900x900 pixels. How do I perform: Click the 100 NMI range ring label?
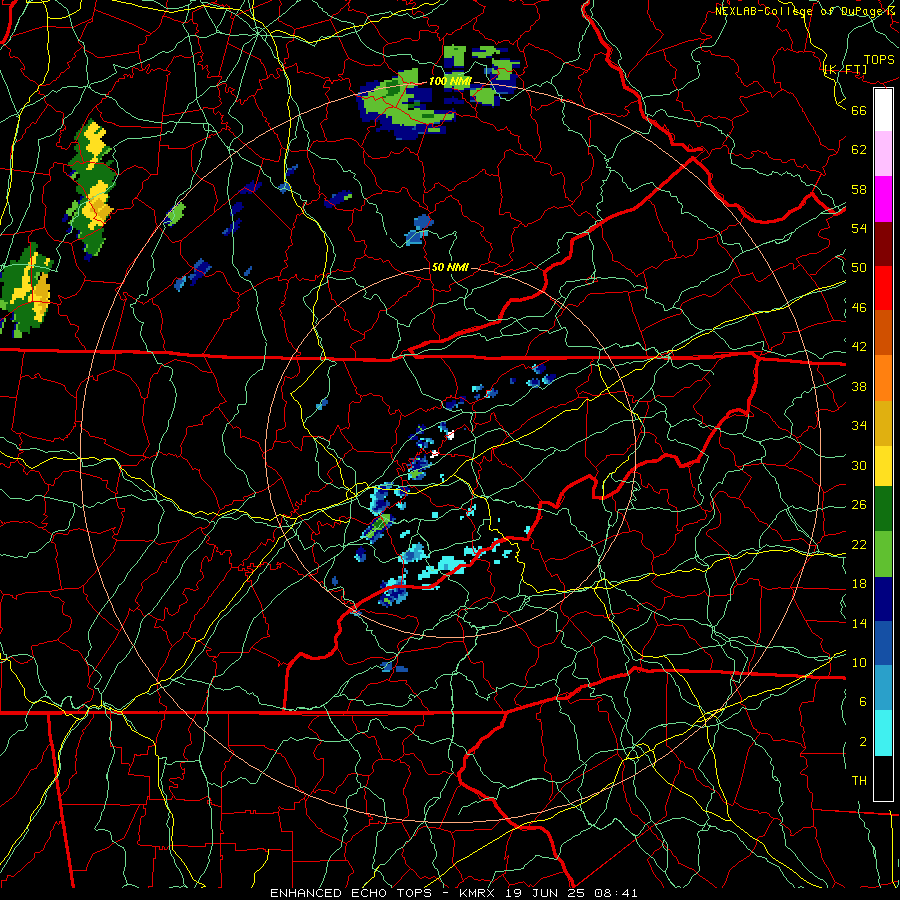pyautogui.click(x=449, y=82)
